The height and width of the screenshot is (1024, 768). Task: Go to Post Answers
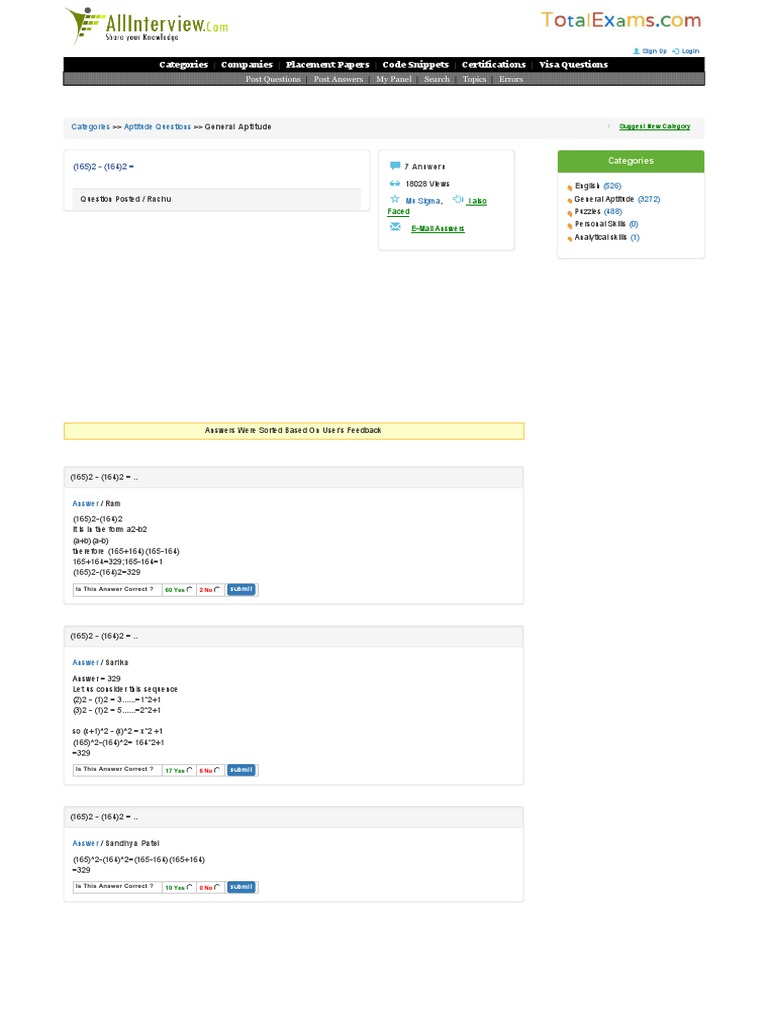click(338, 79)
